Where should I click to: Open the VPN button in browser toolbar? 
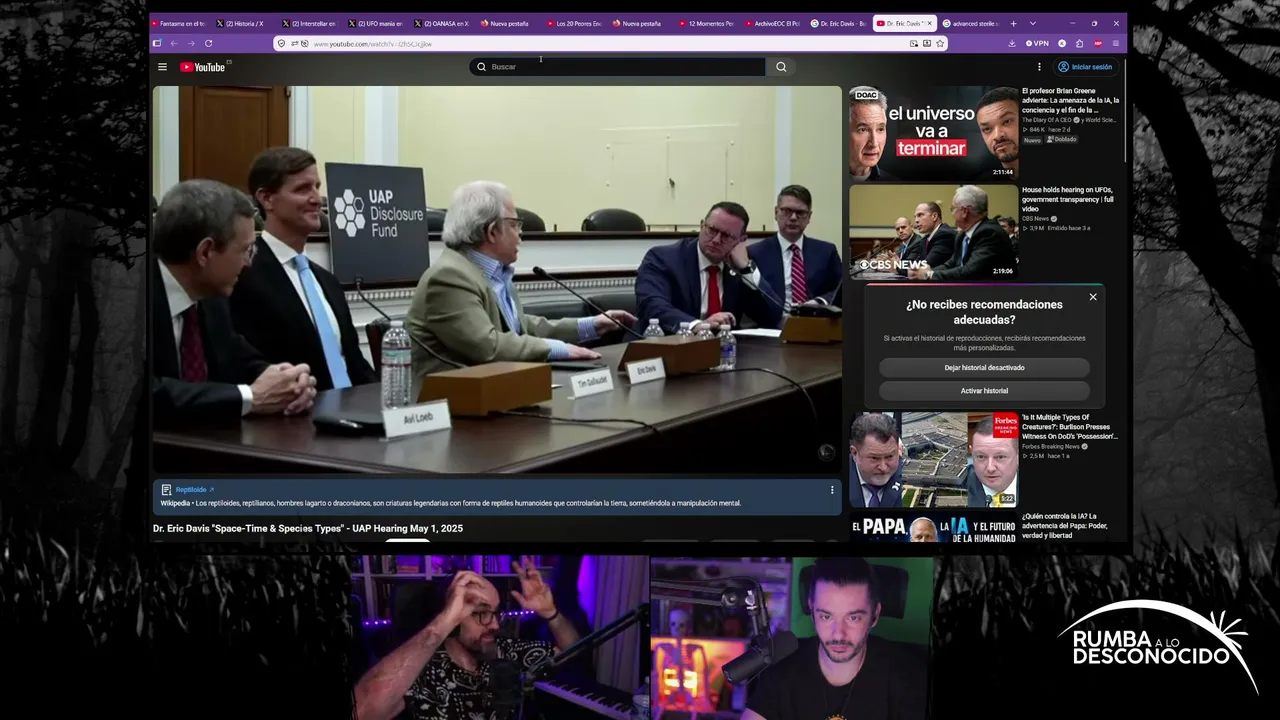(1037, 43)
